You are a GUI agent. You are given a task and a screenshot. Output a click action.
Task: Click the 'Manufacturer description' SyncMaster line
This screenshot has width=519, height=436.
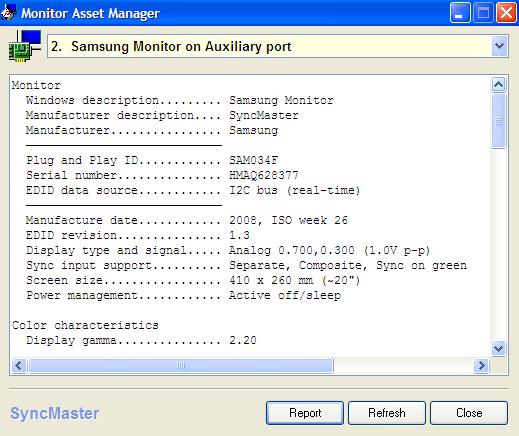[x=162, y=115]
